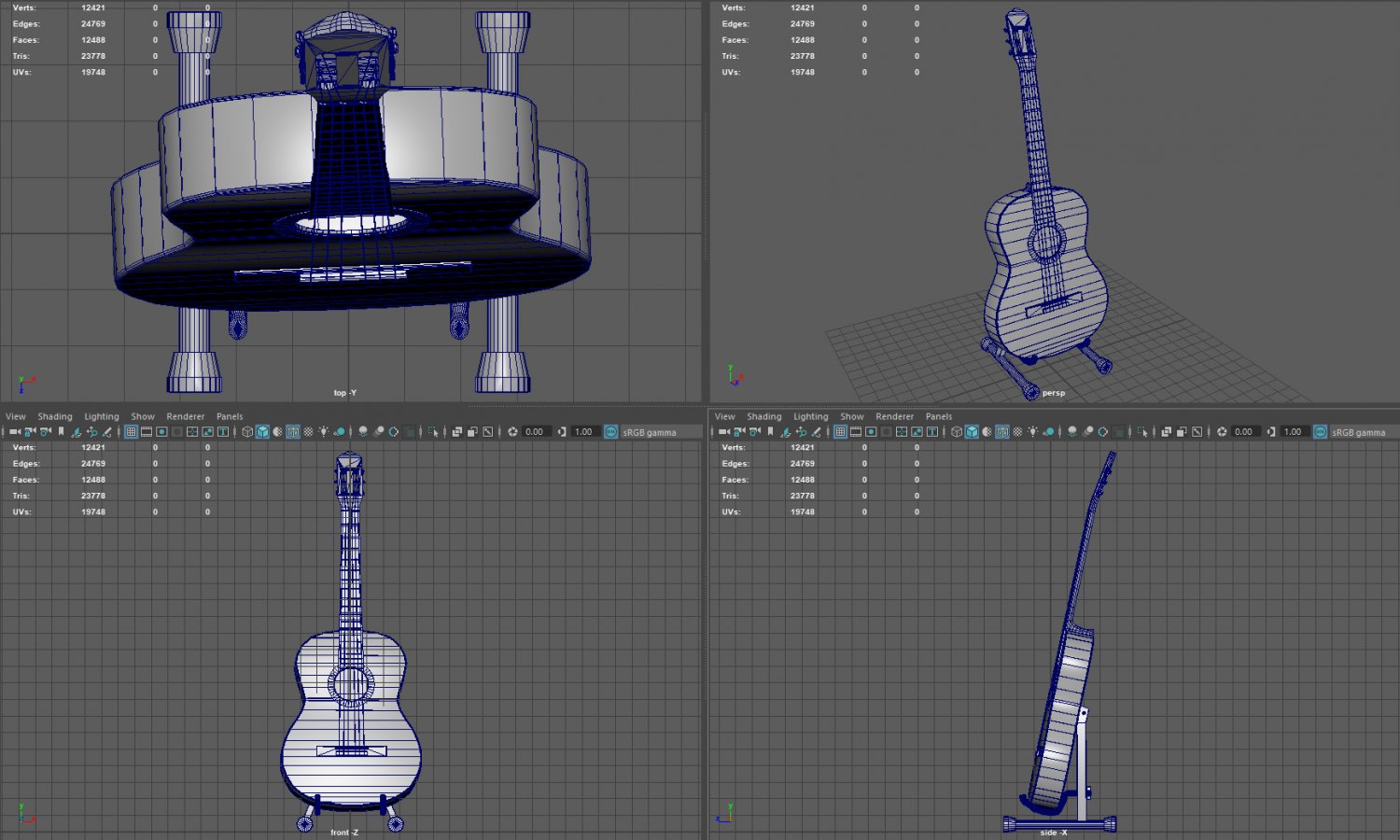Enable resolution gate in the side viewport
The width and height of the screenshot is (1400, 840).
point(871,431)
